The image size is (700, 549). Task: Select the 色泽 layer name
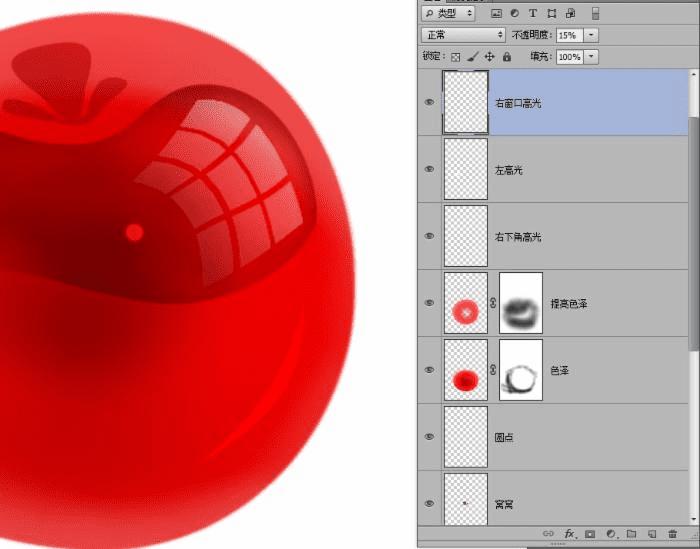click(559, 370)
